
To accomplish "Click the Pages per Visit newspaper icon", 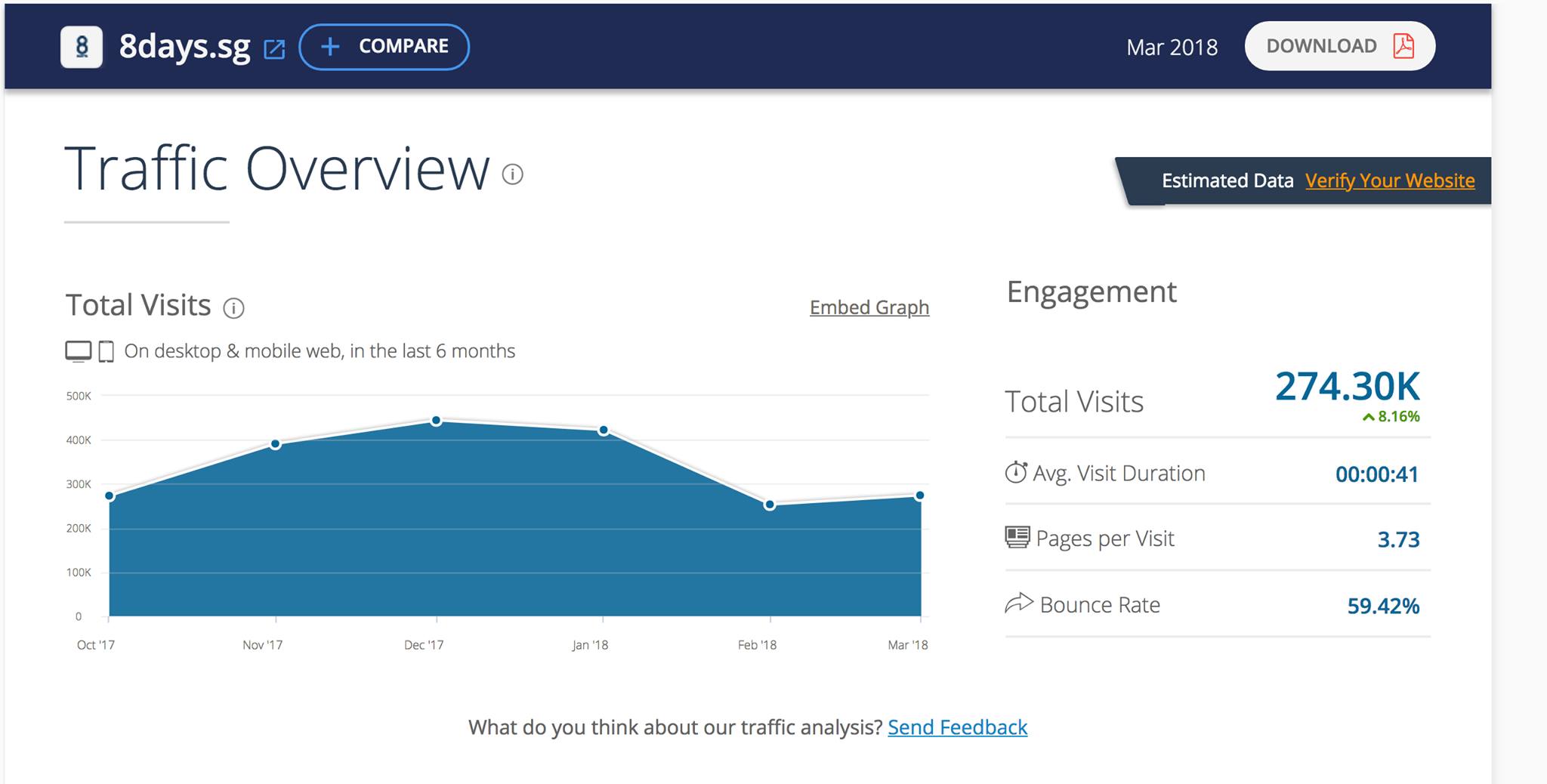I will point(1017,538).
